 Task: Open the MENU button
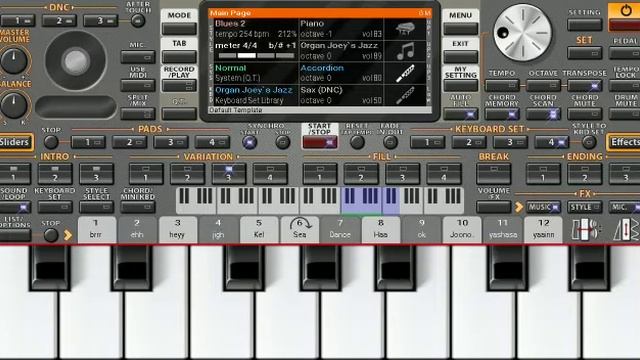pos(461,29)
